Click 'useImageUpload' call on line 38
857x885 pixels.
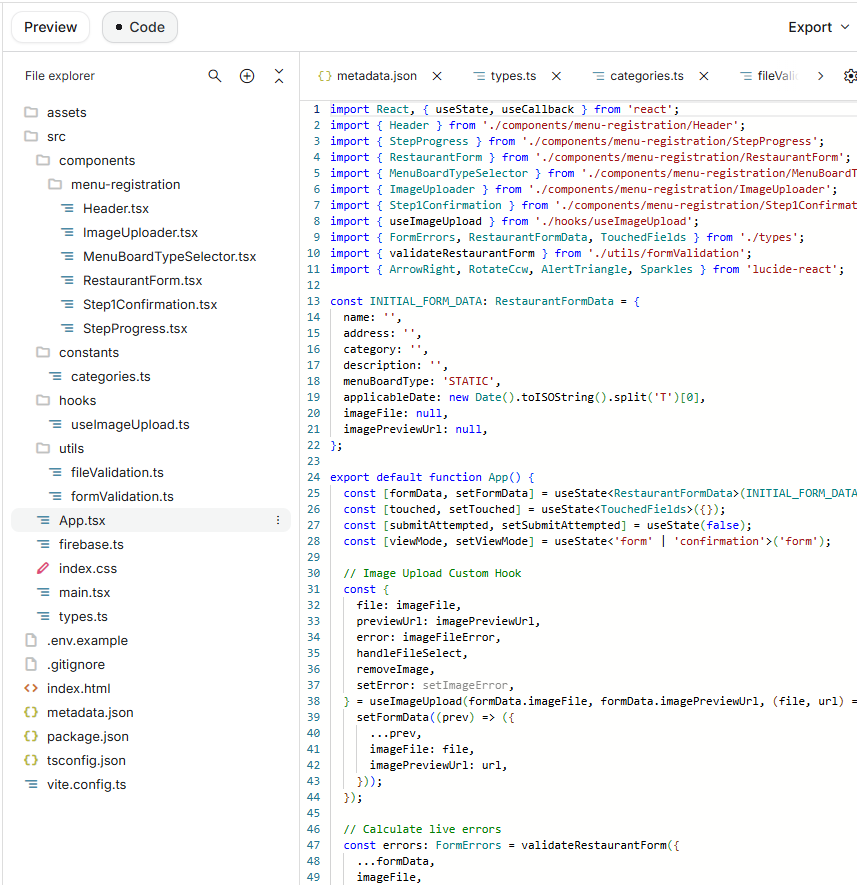416,701
